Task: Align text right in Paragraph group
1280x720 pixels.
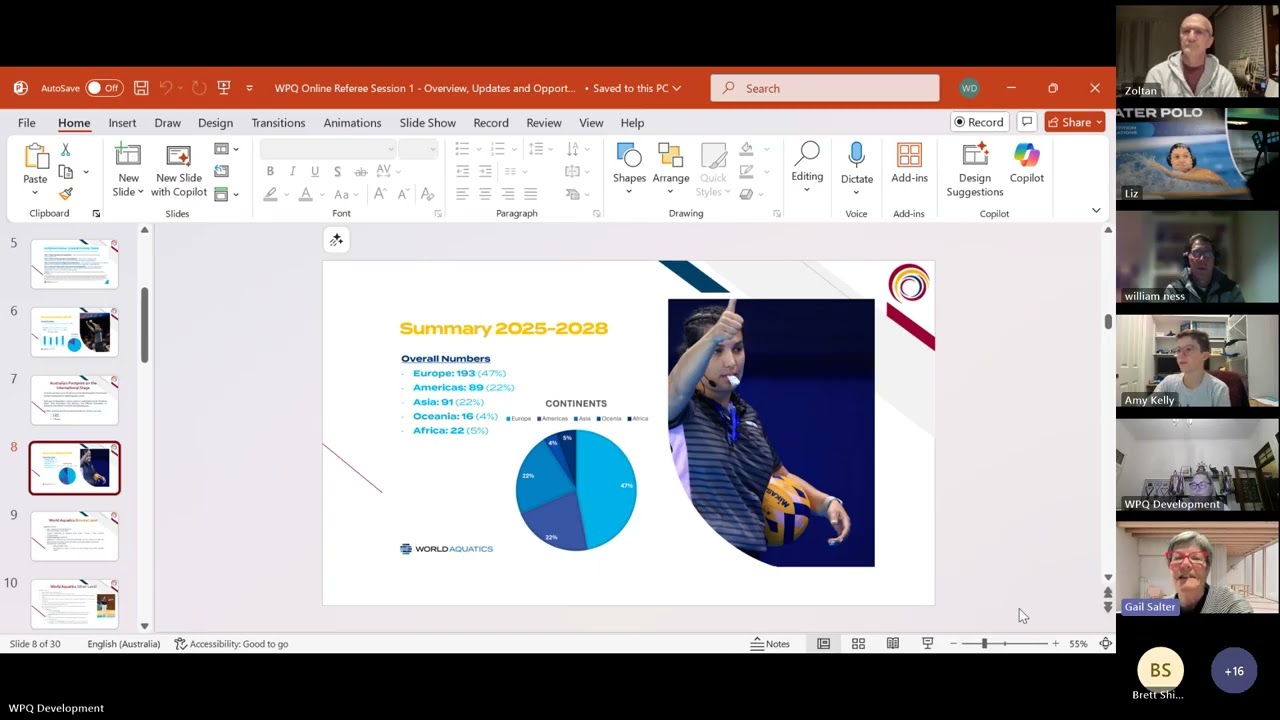Action: coord(508,194)
